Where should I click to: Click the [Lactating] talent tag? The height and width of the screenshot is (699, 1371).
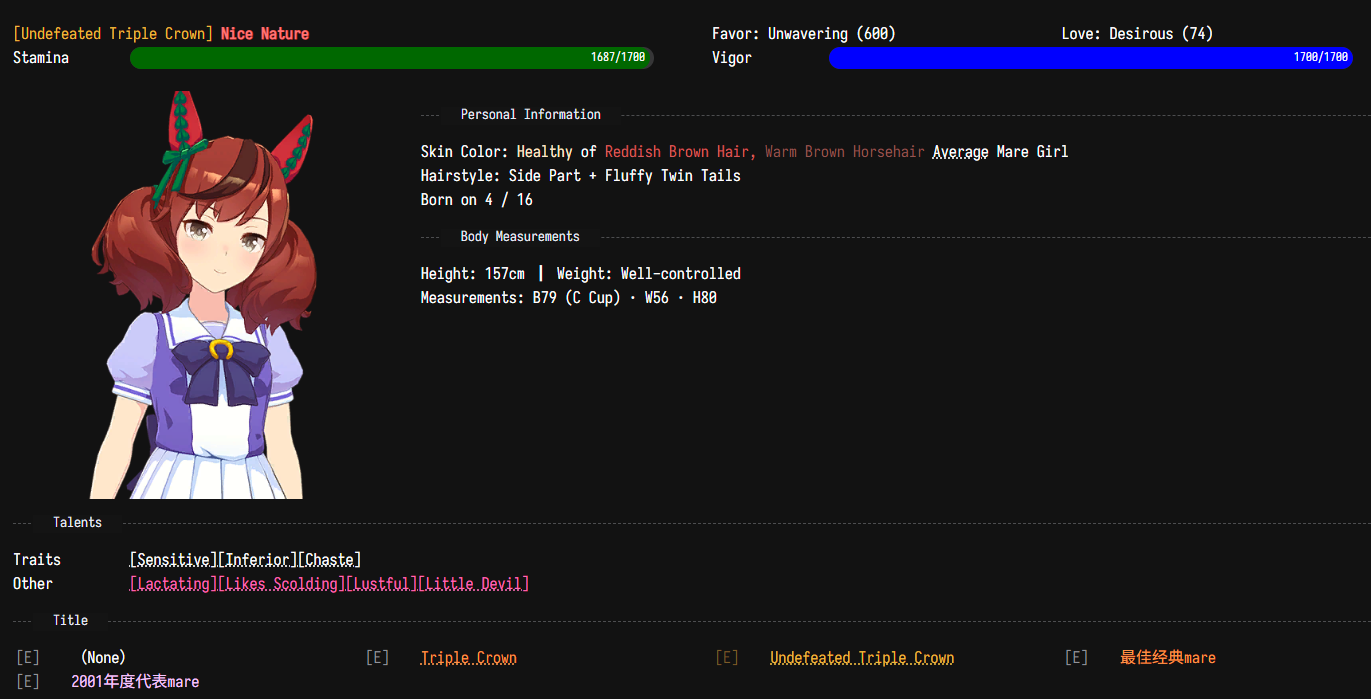click(173, 584)
